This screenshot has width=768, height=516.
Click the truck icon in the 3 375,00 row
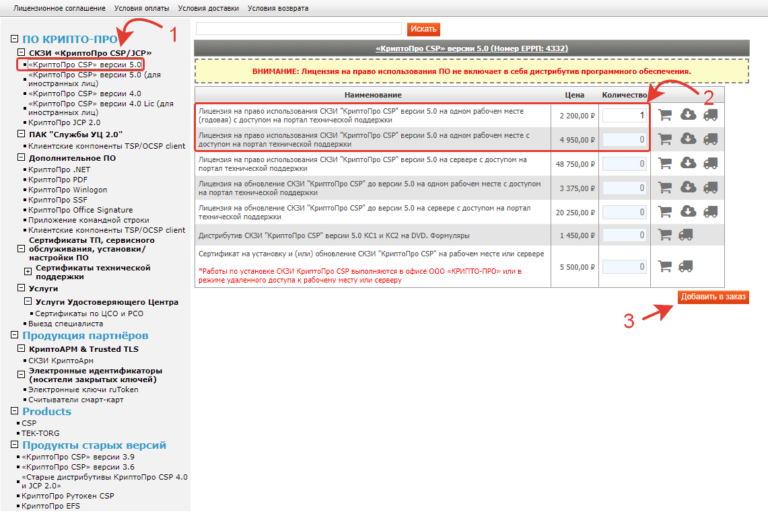711,188
